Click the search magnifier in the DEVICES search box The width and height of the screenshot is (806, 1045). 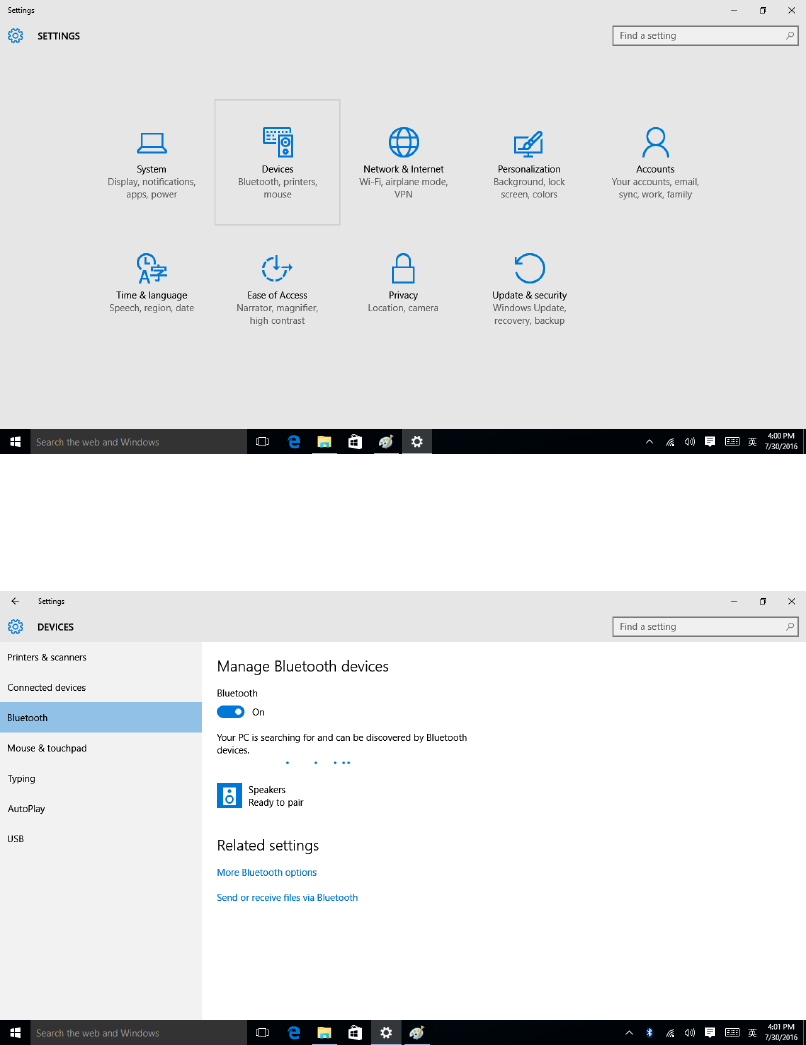[790, 626]
